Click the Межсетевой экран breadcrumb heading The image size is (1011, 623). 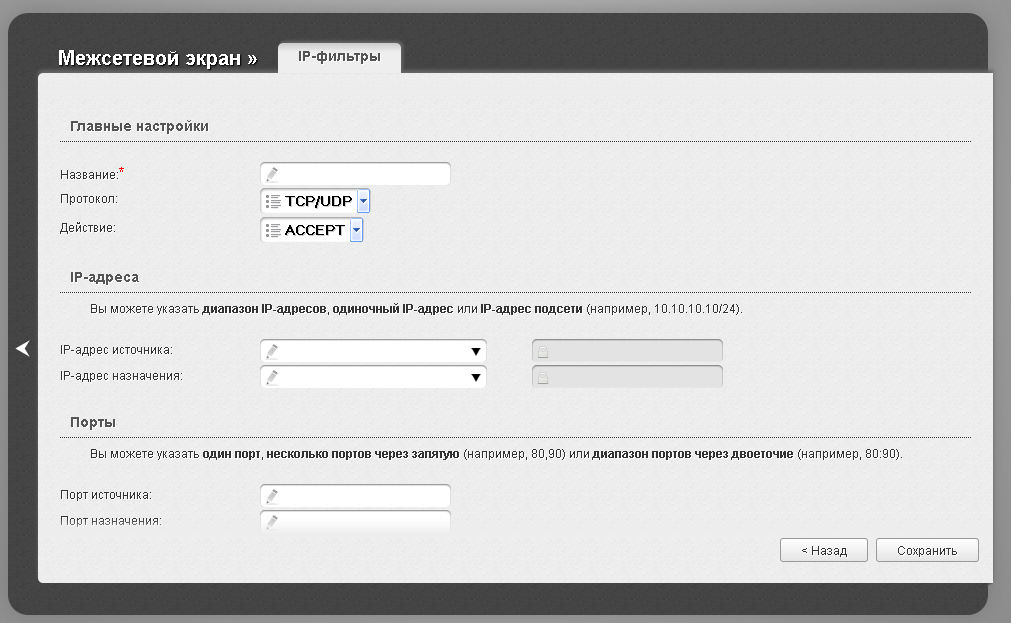157,58
